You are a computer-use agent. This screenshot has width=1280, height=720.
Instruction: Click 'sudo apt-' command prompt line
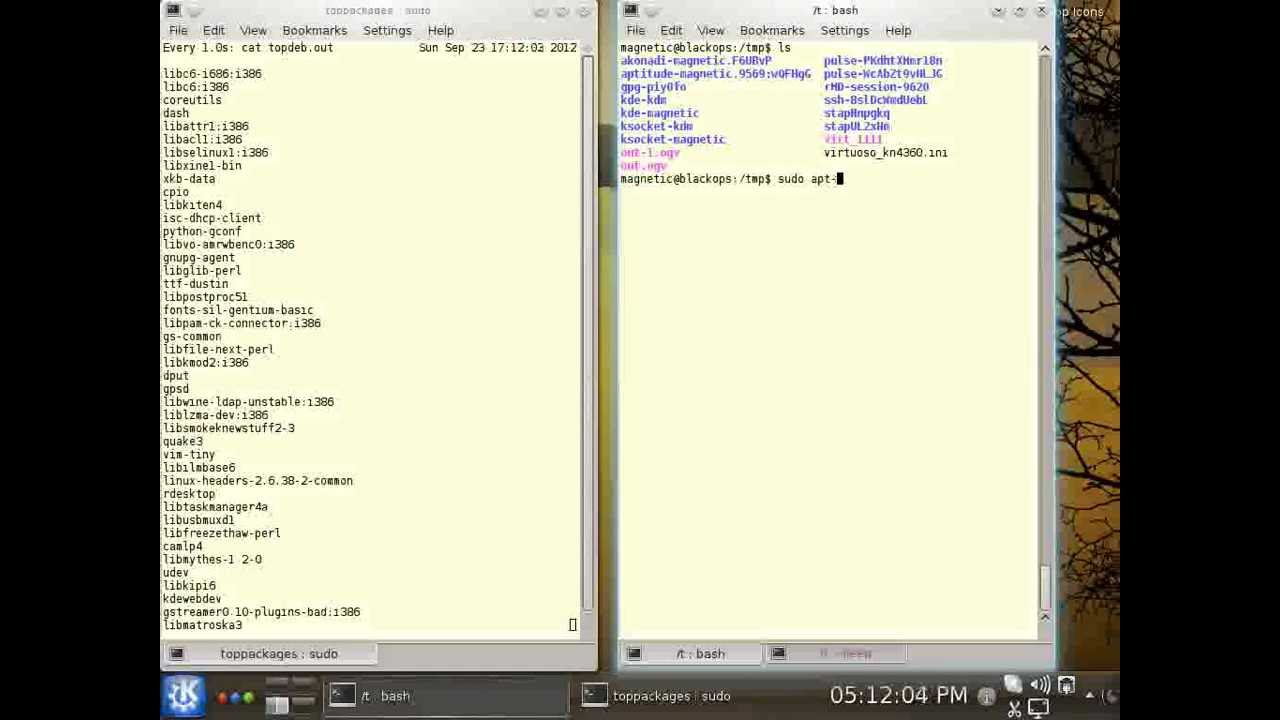732,179
